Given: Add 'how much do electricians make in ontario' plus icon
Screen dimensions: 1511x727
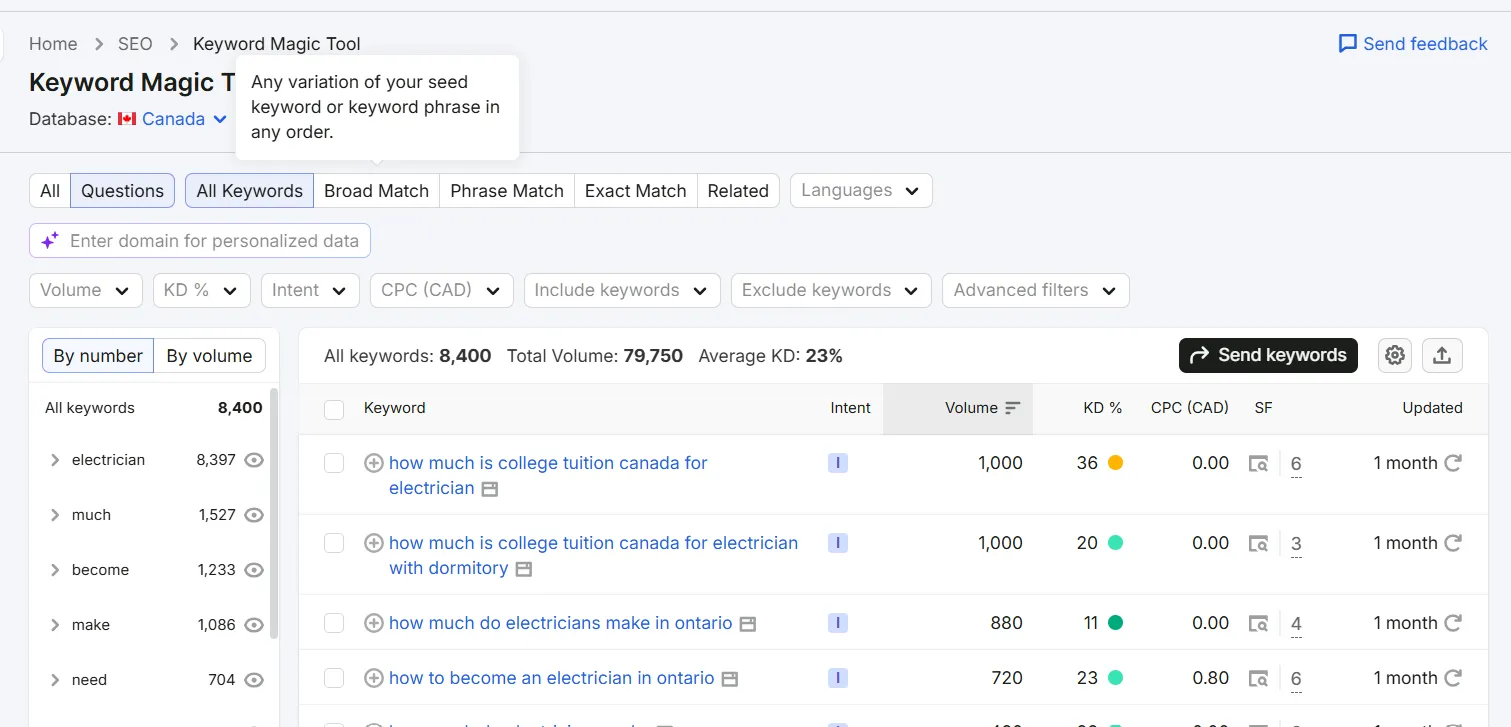Looking at the screenshot, I should 374,623.
